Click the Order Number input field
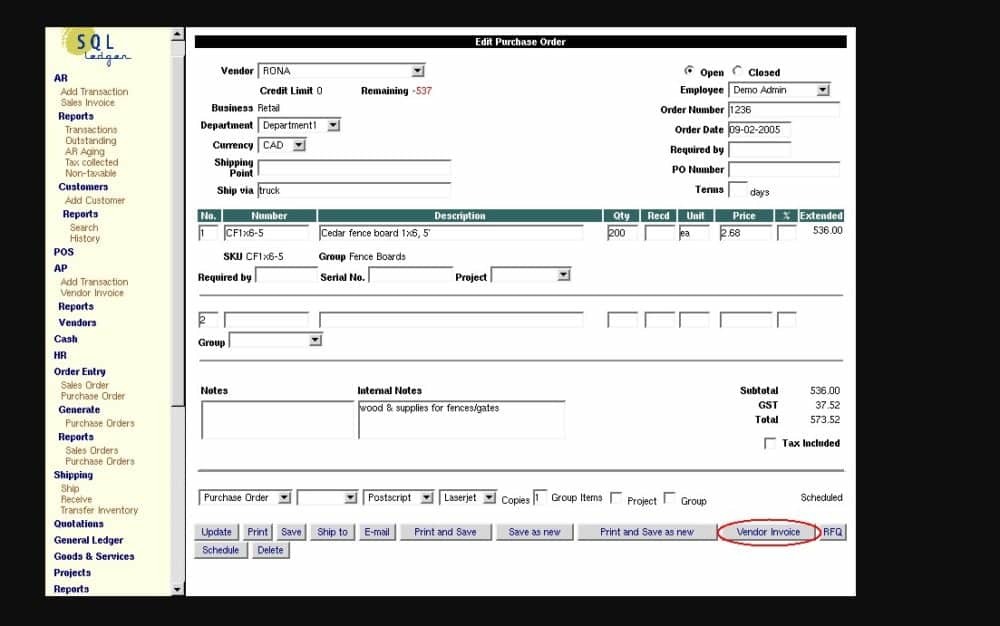 (x=783, y=110)
